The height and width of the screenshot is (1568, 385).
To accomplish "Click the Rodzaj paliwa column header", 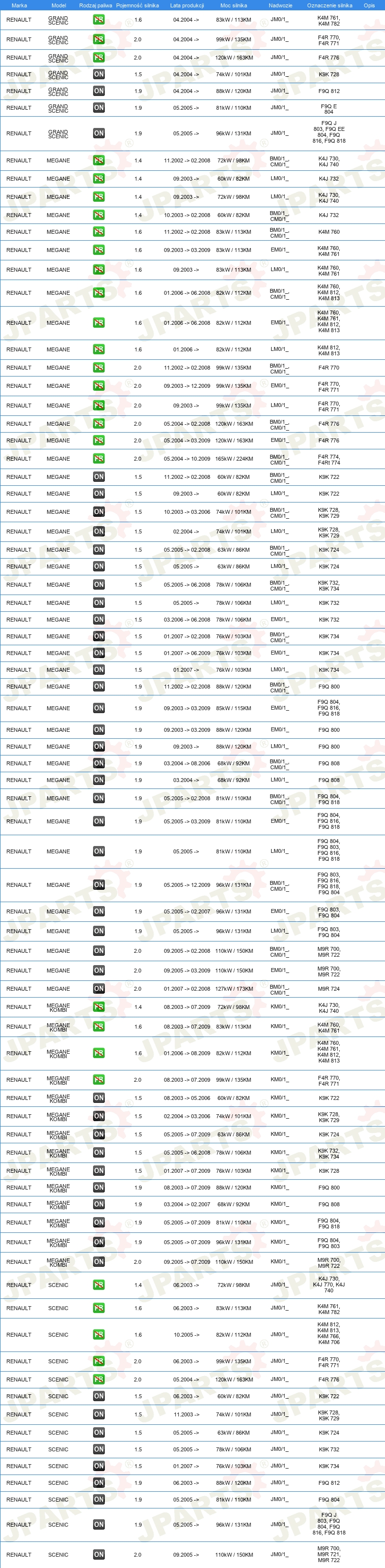I will tap(96, 5).
